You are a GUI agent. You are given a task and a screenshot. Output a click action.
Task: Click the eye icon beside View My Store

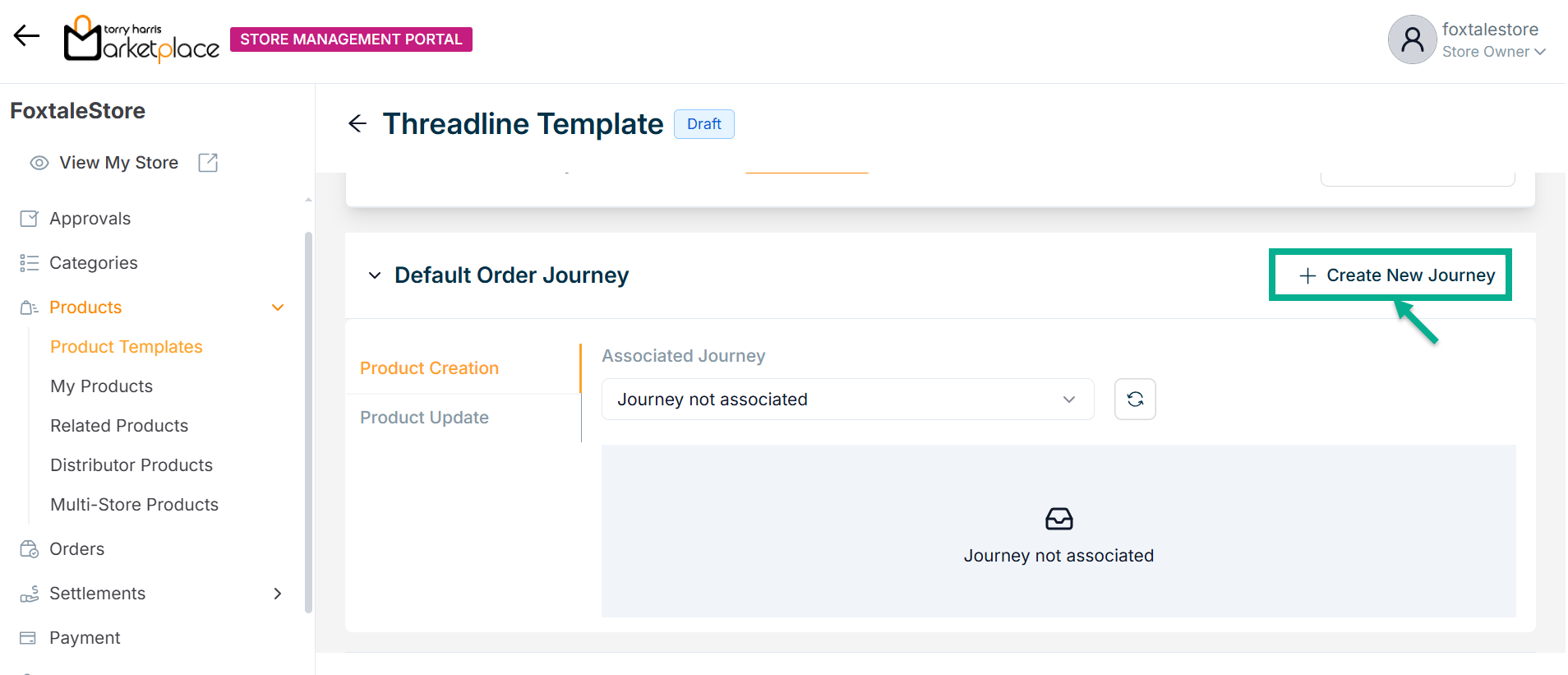point(39,163)
